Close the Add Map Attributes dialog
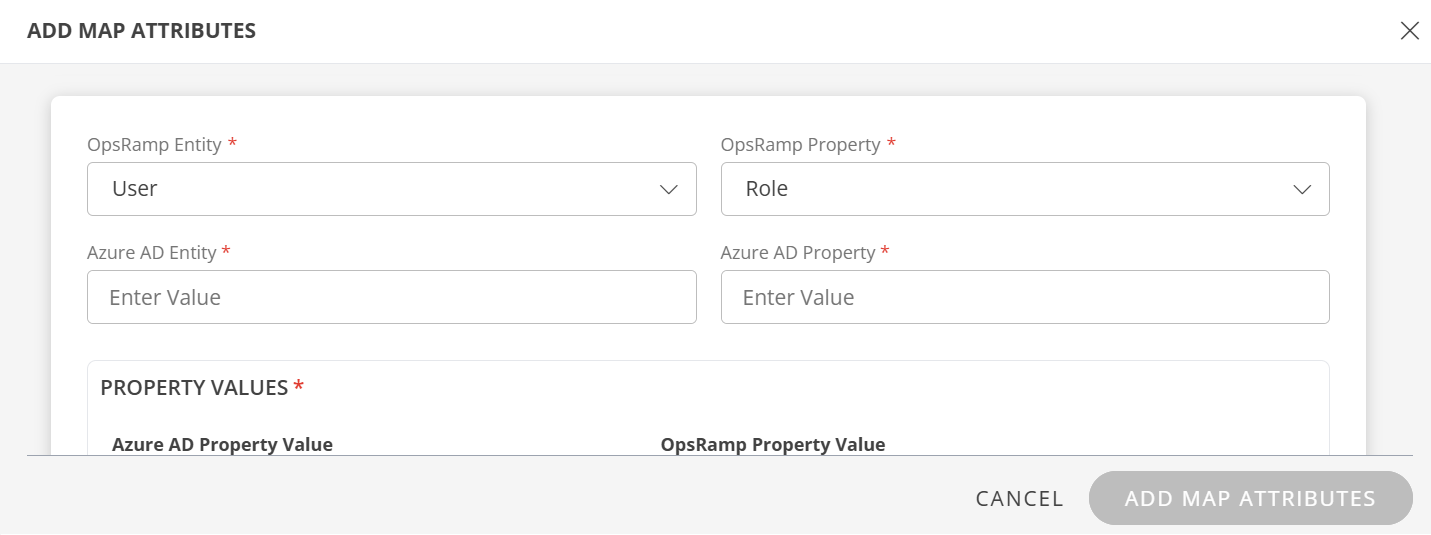 click(x=1409, y=31)
